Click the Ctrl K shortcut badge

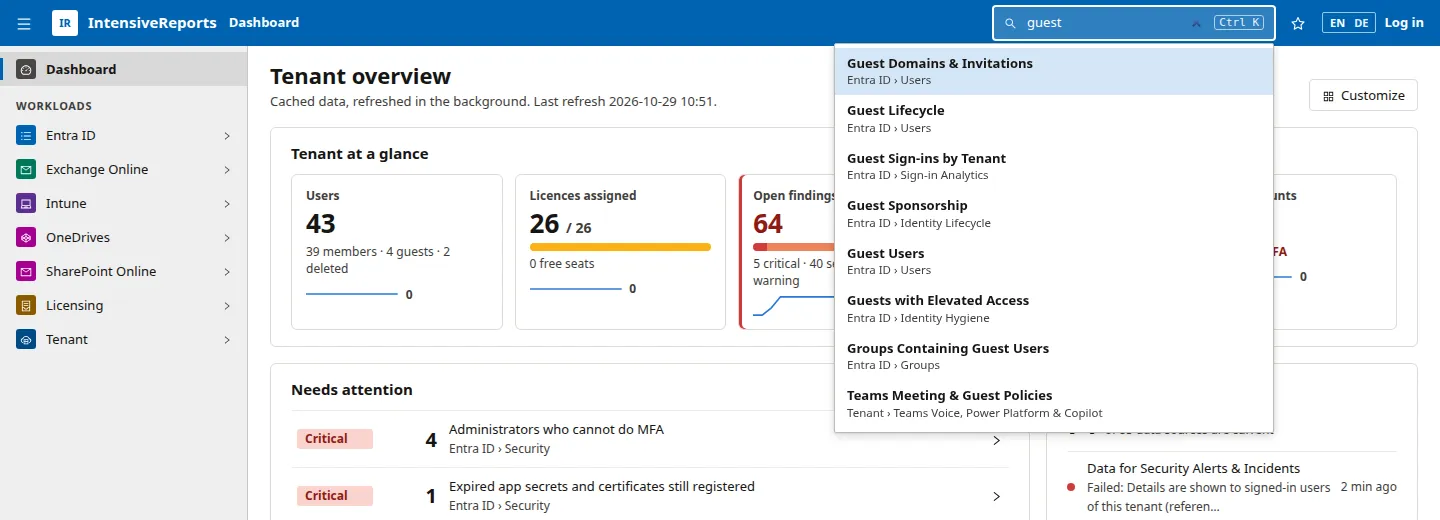tap(1239, 23)
